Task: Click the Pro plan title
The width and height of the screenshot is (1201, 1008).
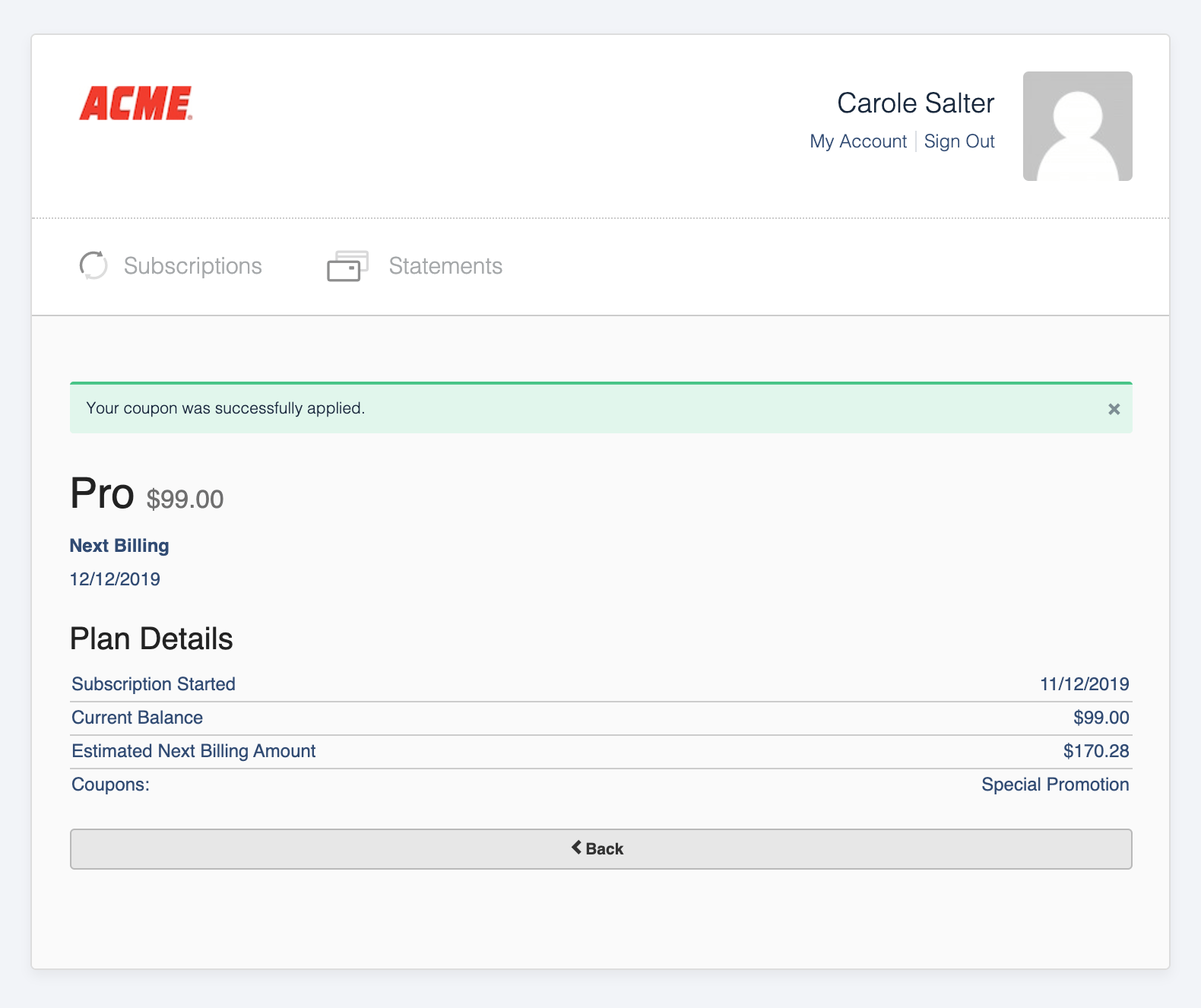Action: (x=102, y=494)
